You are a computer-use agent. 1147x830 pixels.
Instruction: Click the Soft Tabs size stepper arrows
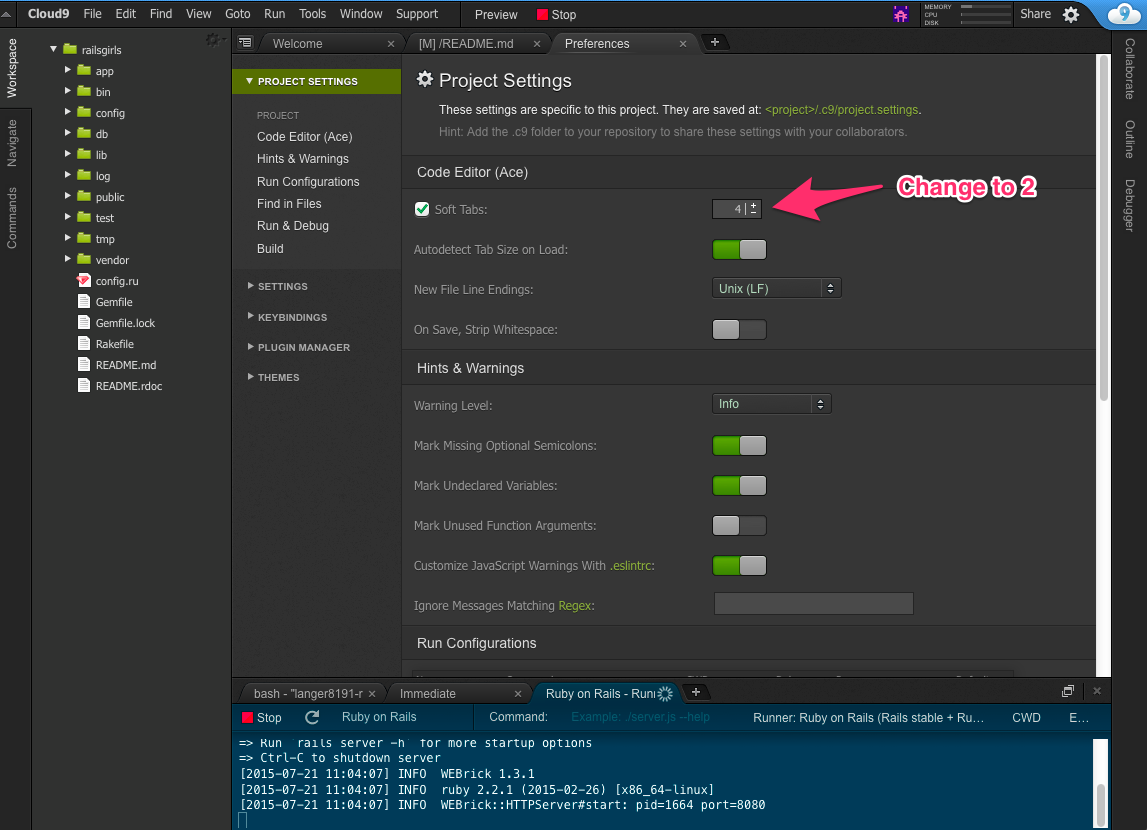pos(753,208)
